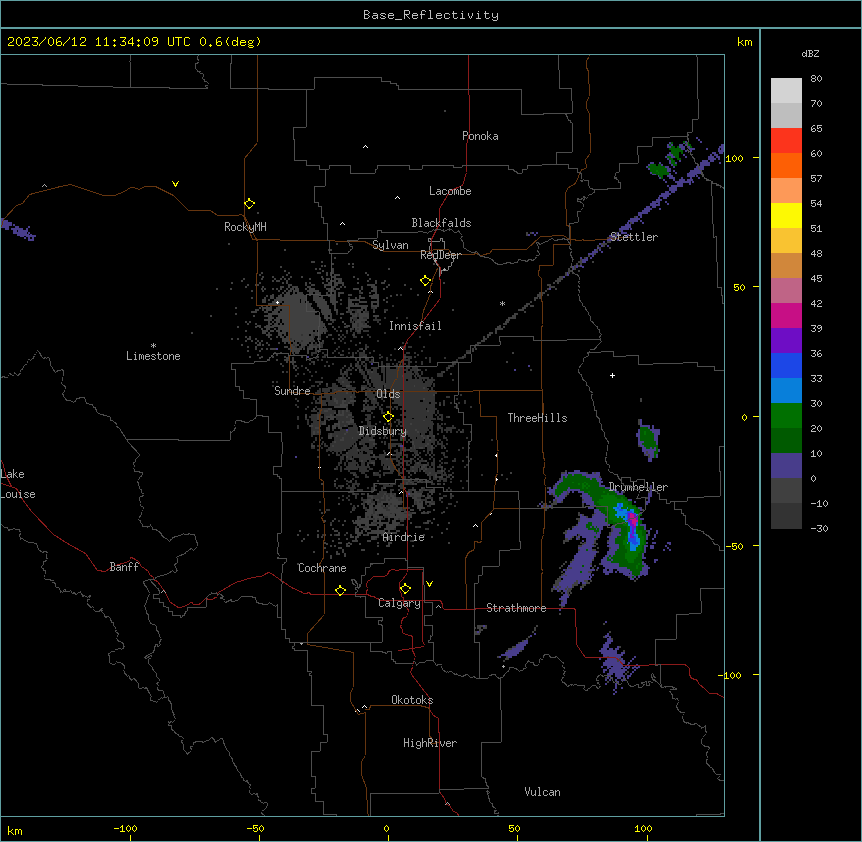Screen dimensions: 862x842
Task: Click the bright yellow 51-54 dBZ legend swatch
Action: pyautogui.click(x=786, y=215)
